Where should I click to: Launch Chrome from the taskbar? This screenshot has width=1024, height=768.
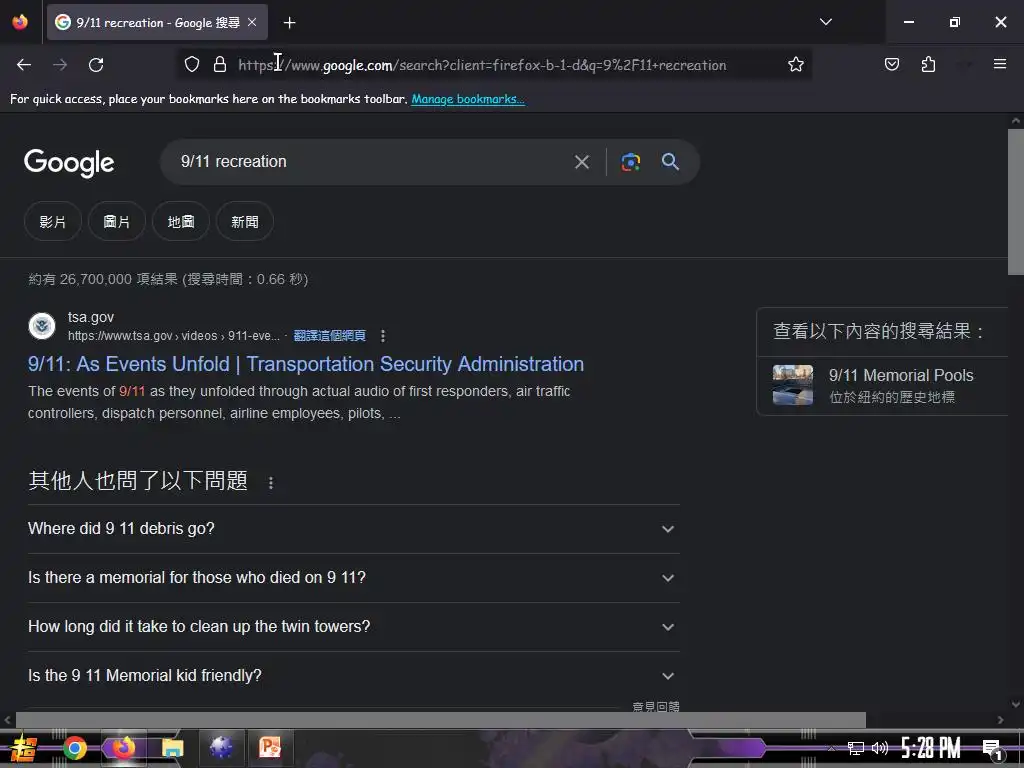74,747
